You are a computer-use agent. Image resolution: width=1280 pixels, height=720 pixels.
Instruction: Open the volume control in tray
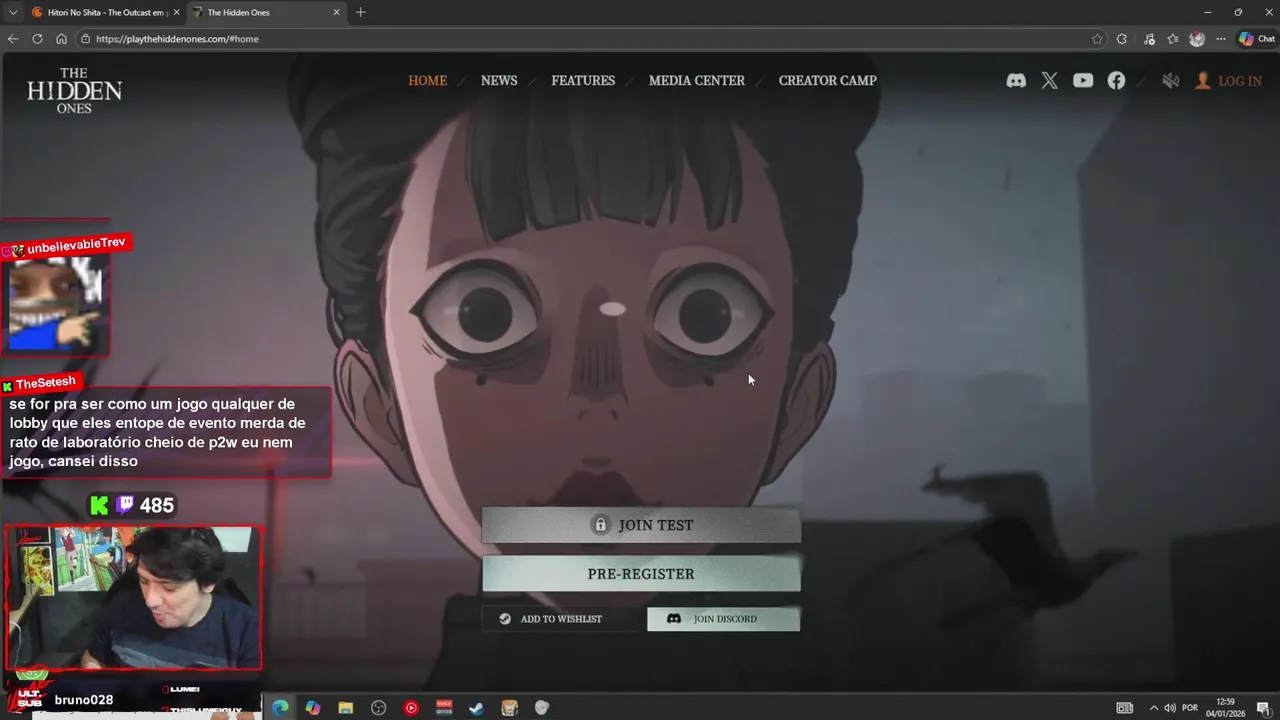pyautogui.click(x=1170, y=708)
